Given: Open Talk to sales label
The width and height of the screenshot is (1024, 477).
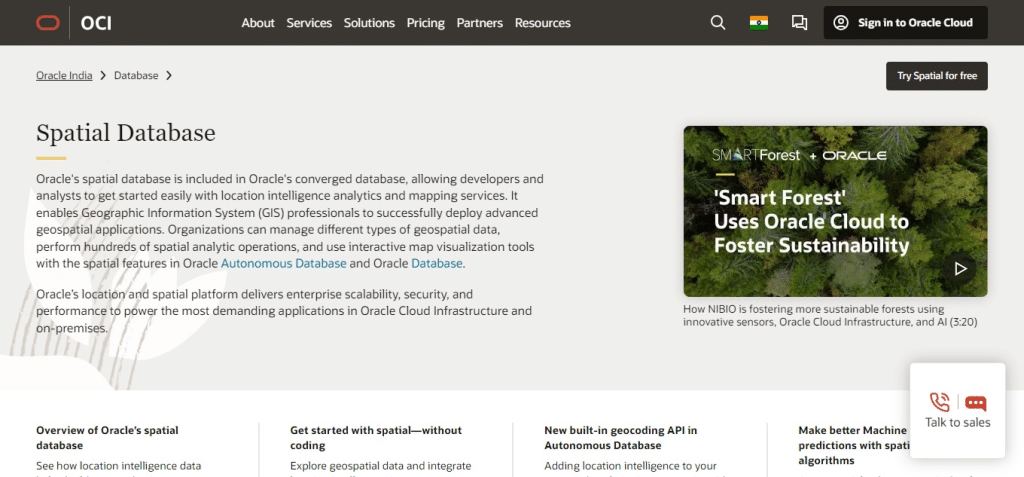Looking at the screenshot, I should pos(957,423).
